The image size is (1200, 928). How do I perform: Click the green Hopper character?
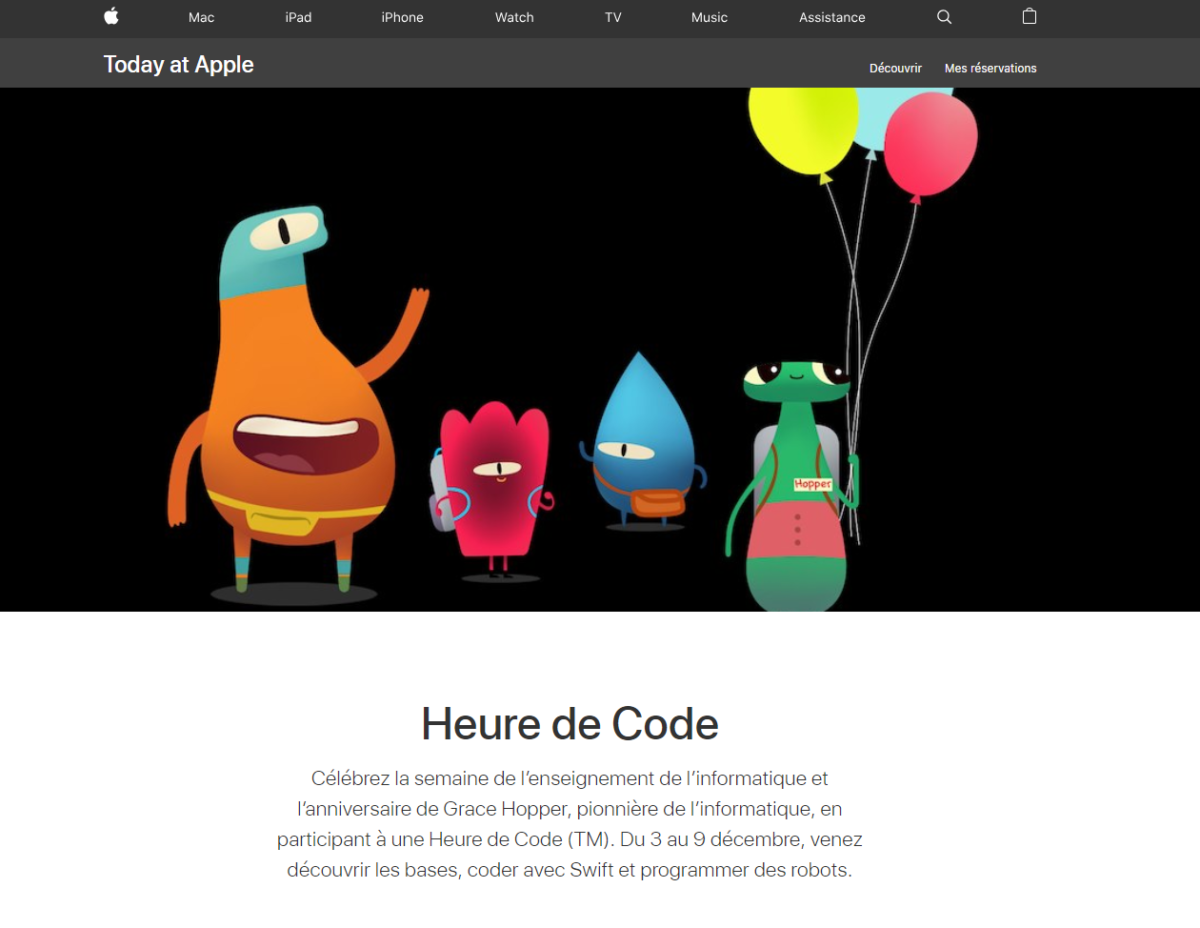click(797, 490)
